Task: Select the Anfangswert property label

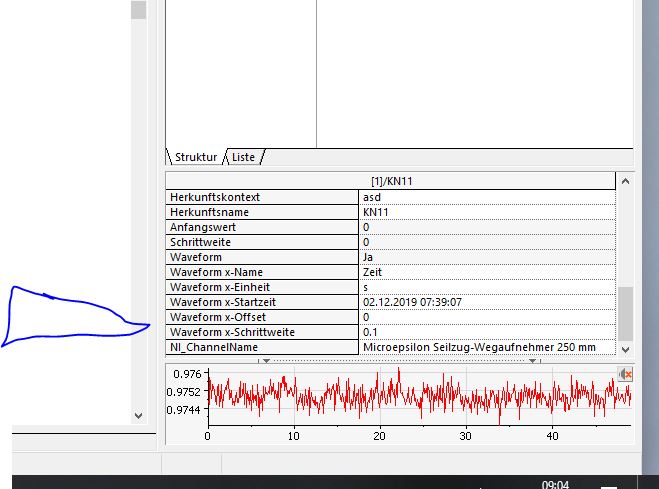Action: click(262, 227)
